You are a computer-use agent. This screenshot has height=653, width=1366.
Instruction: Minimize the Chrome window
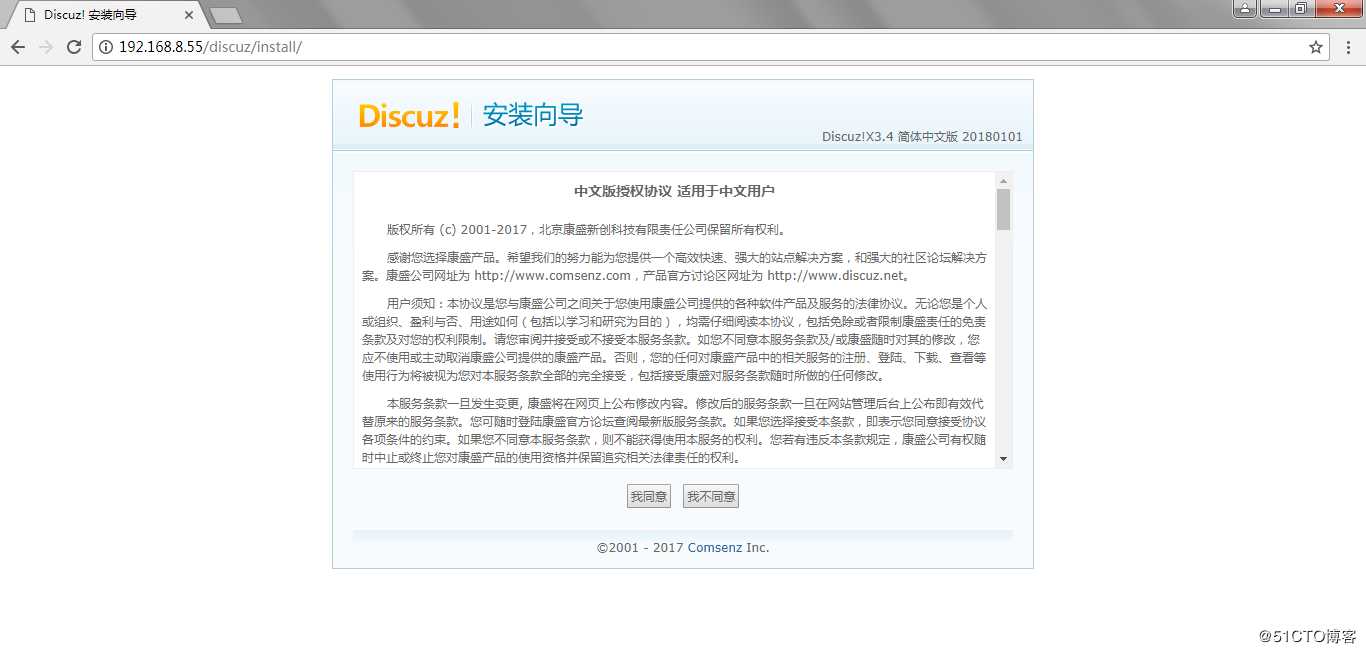(1273, 8)
